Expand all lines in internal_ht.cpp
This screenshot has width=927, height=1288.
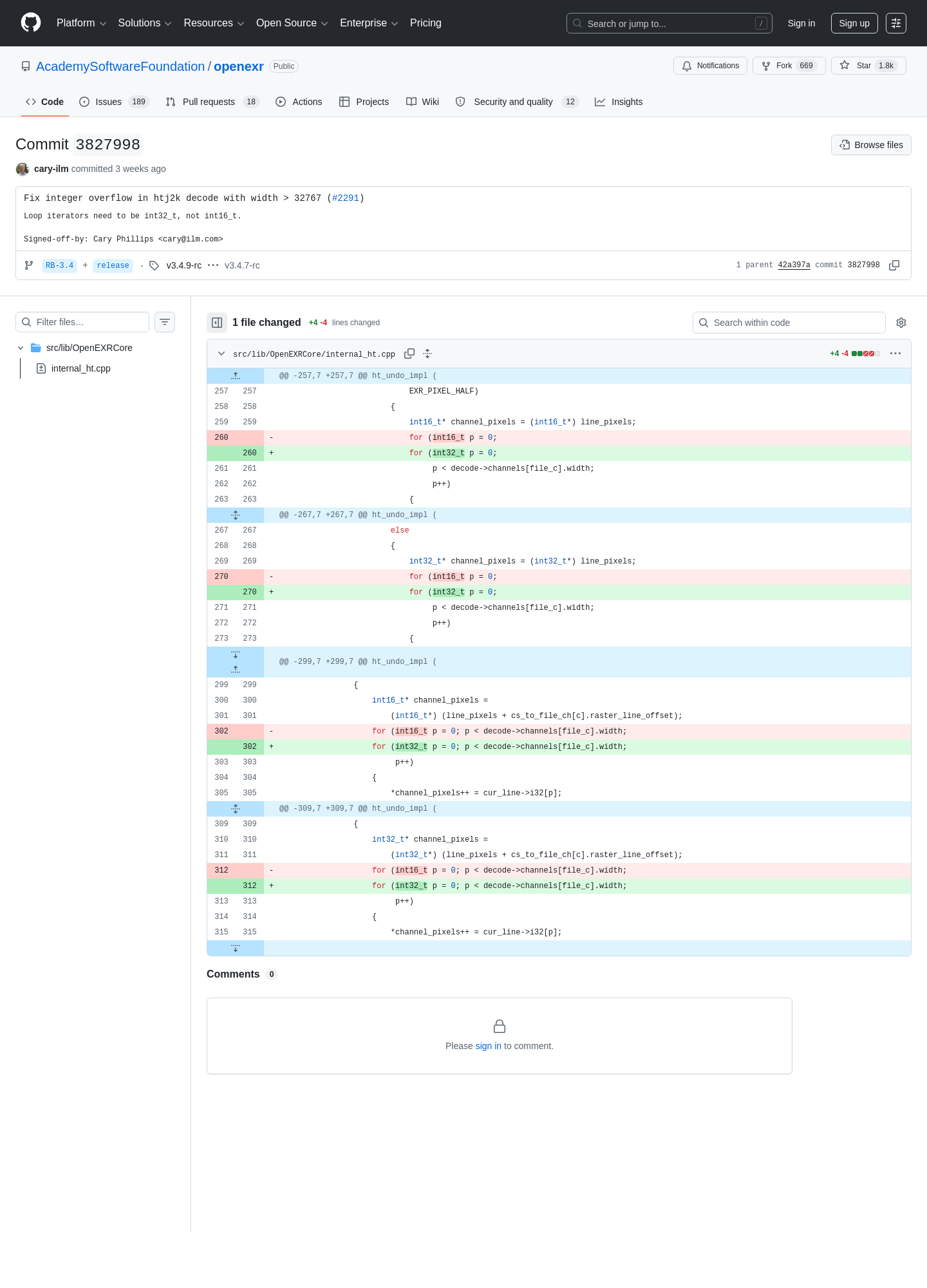[x=427, y=354]
